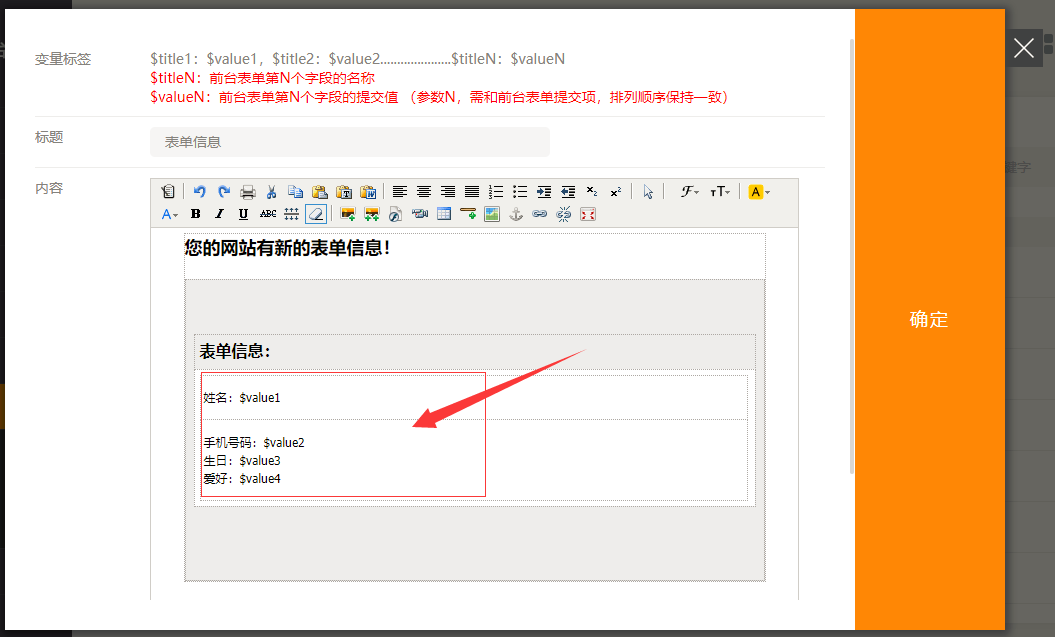This screenshot has height=637, width=1055.
Task: Click the cut scissors icon
Action: pos(271,192)
